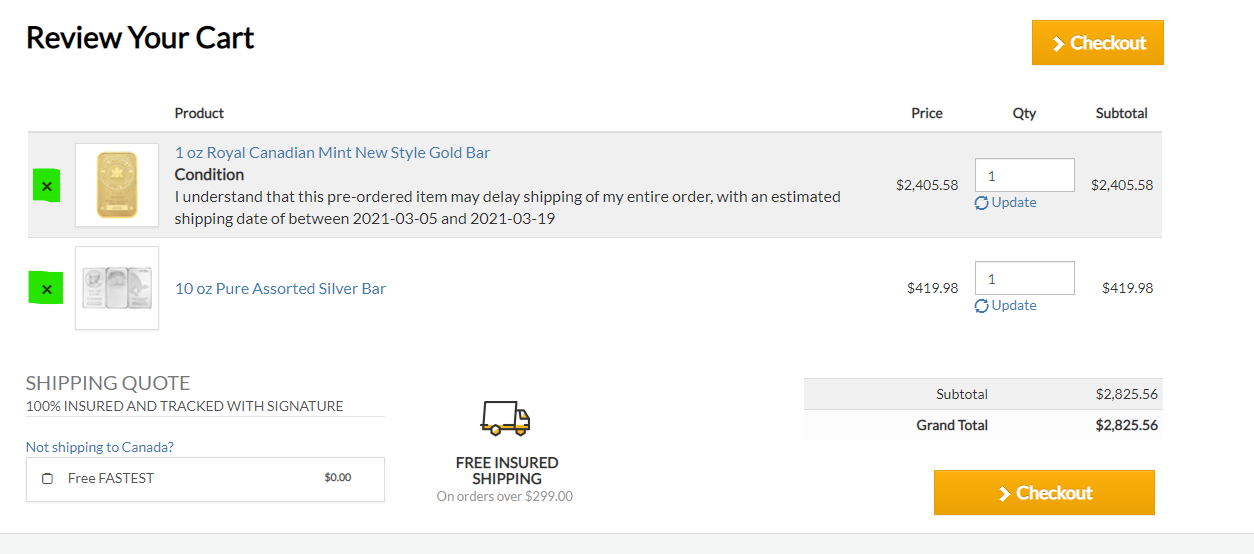This screenshot has width=1254, height=554.
Task: Click the arrow icon on the top Checkout button
Action: coord(1058,44)
